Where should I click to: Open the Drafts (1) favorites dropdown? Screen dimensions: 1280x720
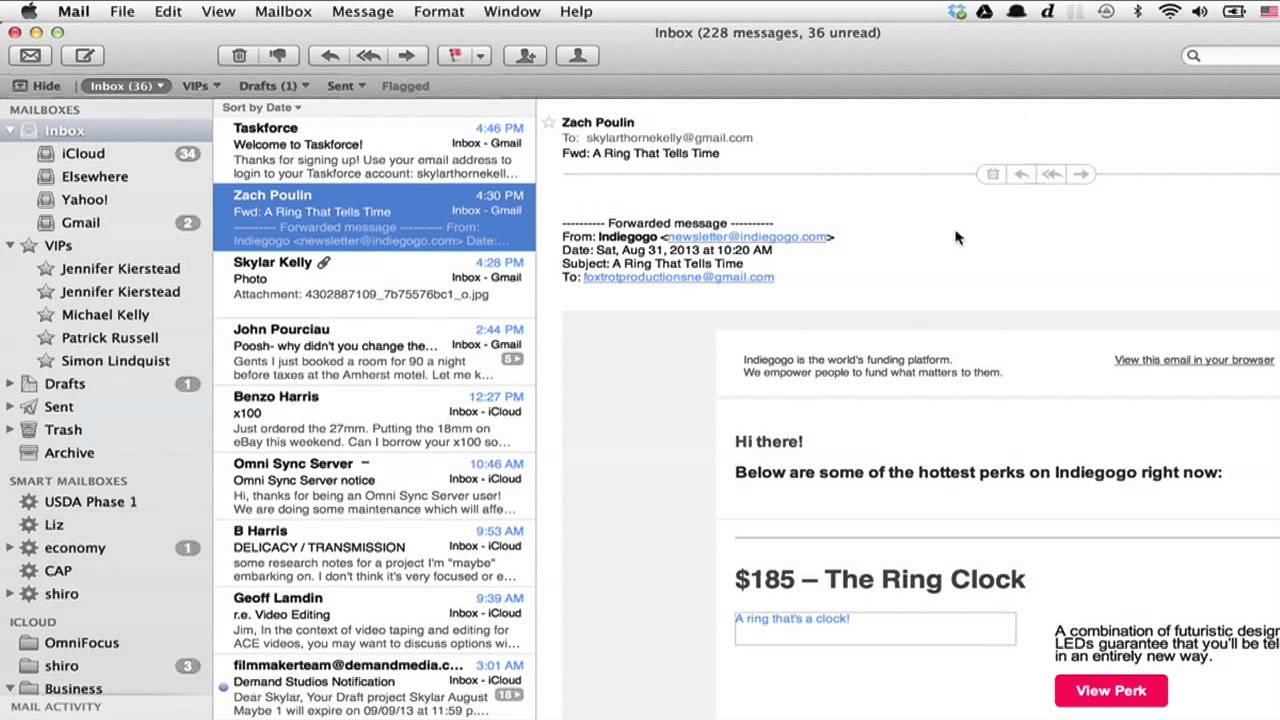point(274,86)
